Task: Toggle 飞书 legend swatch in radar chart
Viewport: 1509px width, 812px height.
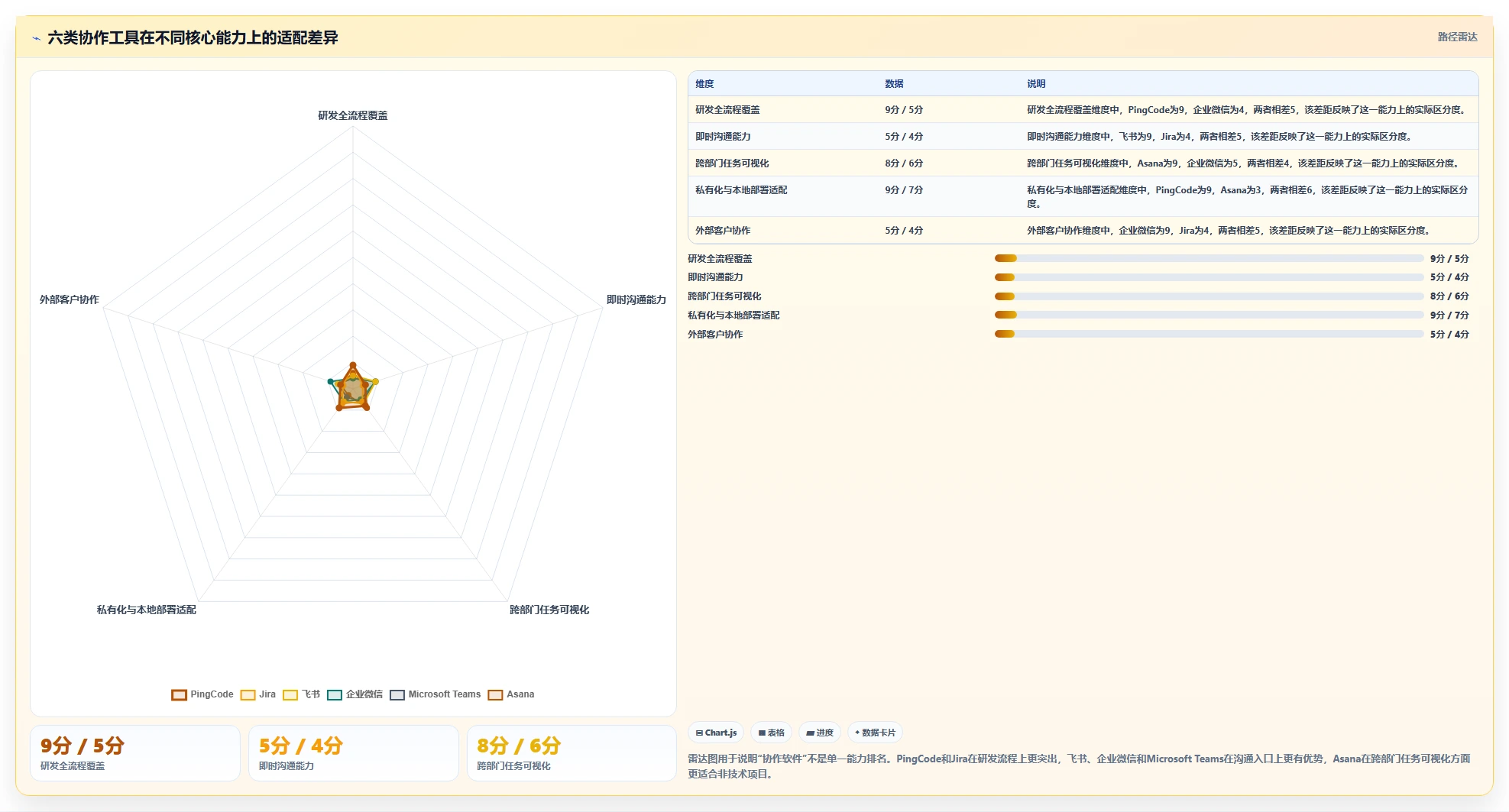Action: tap(290, 694)
